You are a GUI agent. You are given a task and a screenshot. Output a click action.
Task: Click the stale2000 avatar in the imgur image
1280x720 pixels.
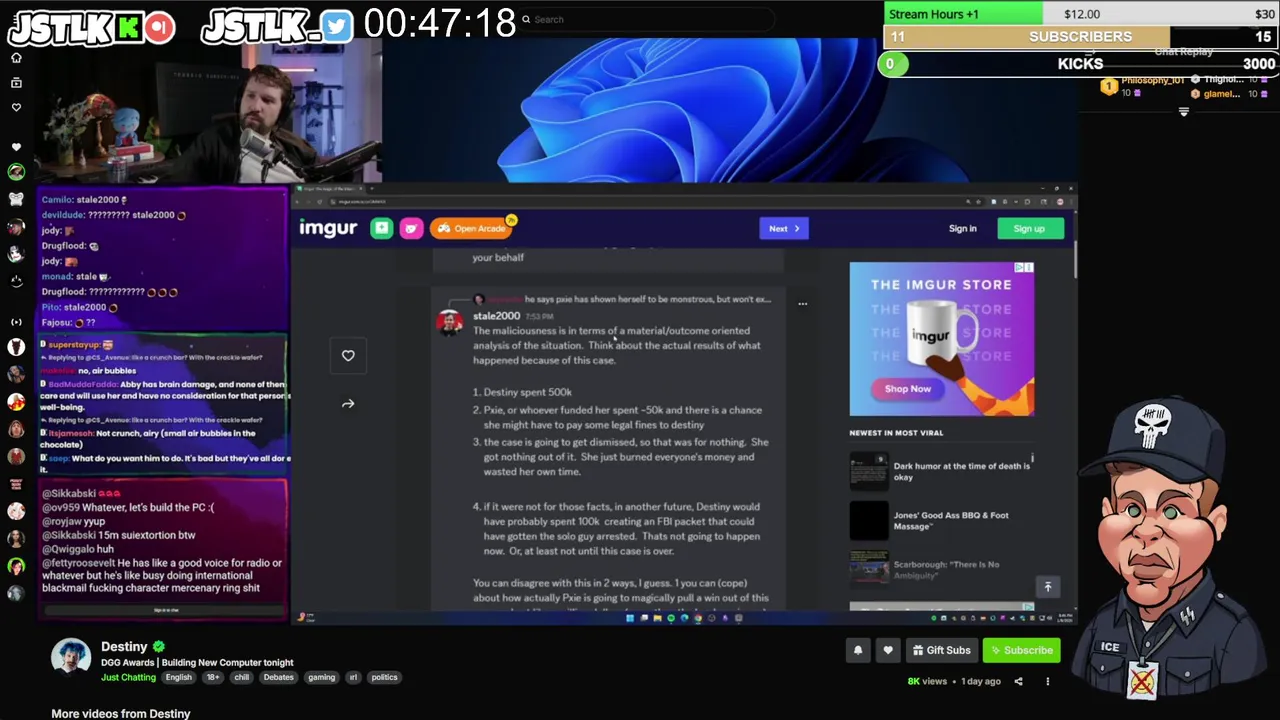point(450,321)
